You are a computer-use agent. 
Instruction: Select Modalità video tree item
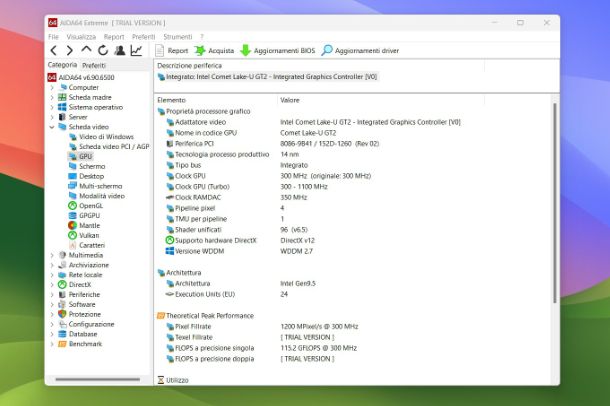tap(97, 196)
